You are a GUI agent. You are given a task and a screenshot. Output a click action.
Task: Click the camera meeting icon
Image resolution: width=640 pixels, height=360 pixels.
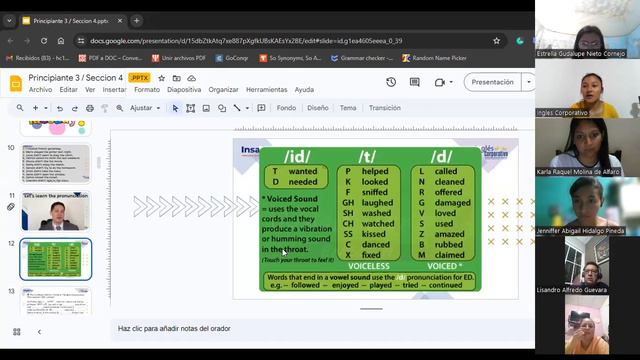click(440, 82)
